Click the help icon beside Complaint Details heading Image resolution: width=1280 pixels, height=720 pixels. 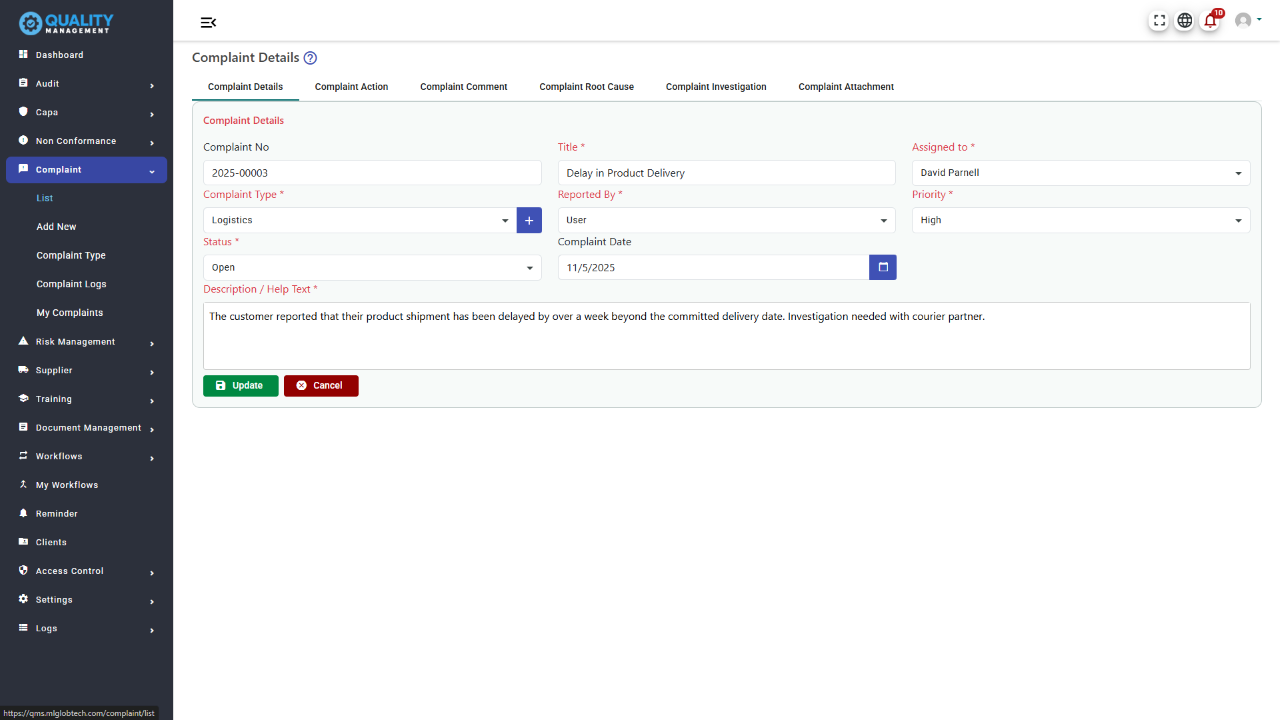[x=310, y=58]
